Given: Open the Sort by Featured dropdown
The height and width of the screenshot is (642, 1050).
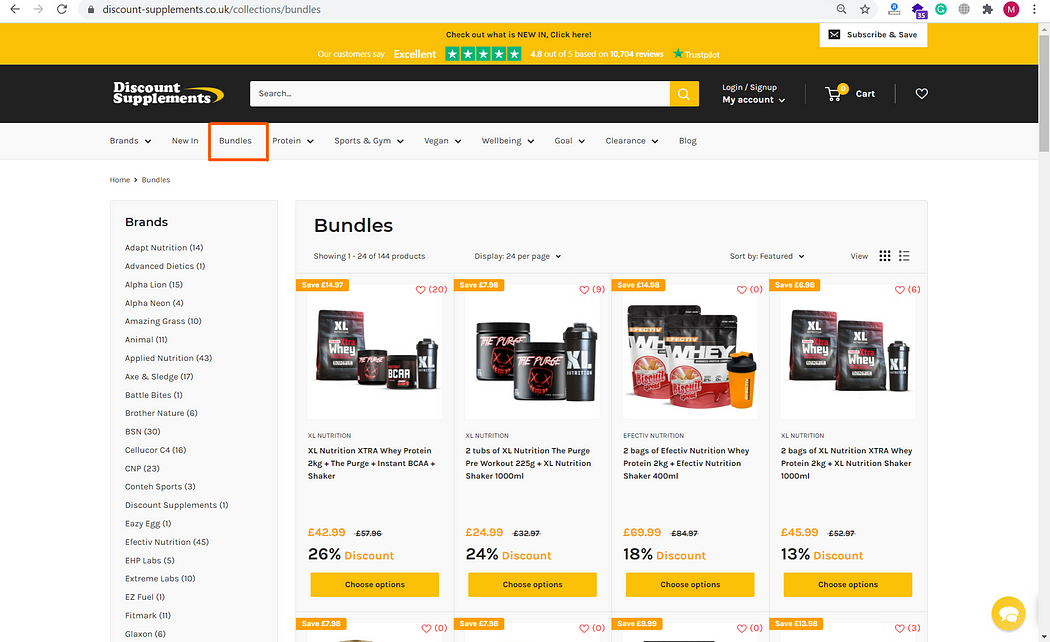Looking at the screenshot, I should [767, 256].
